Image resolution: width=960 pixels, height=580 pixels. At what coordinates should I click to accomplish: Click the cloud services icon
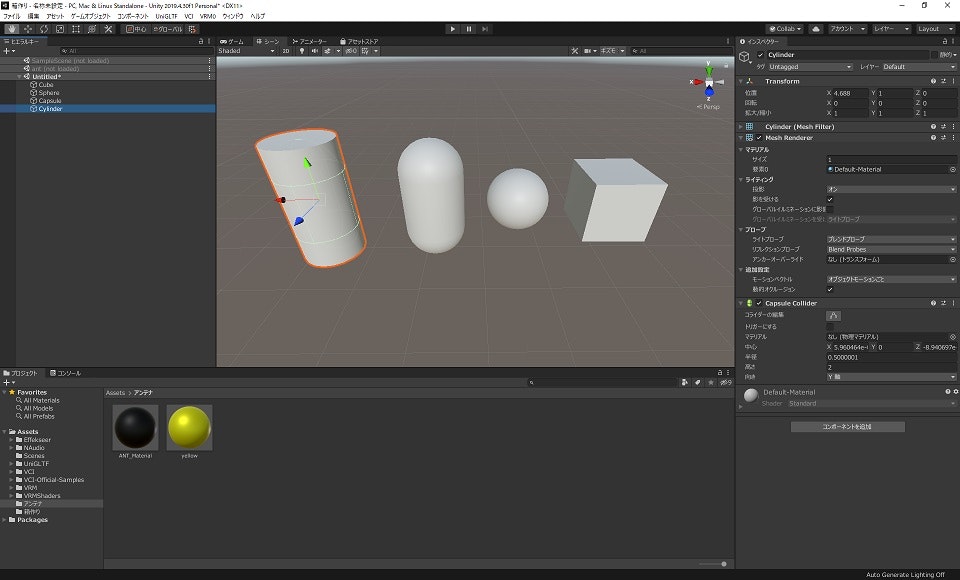pyautogui.click(x=815, y=29)
